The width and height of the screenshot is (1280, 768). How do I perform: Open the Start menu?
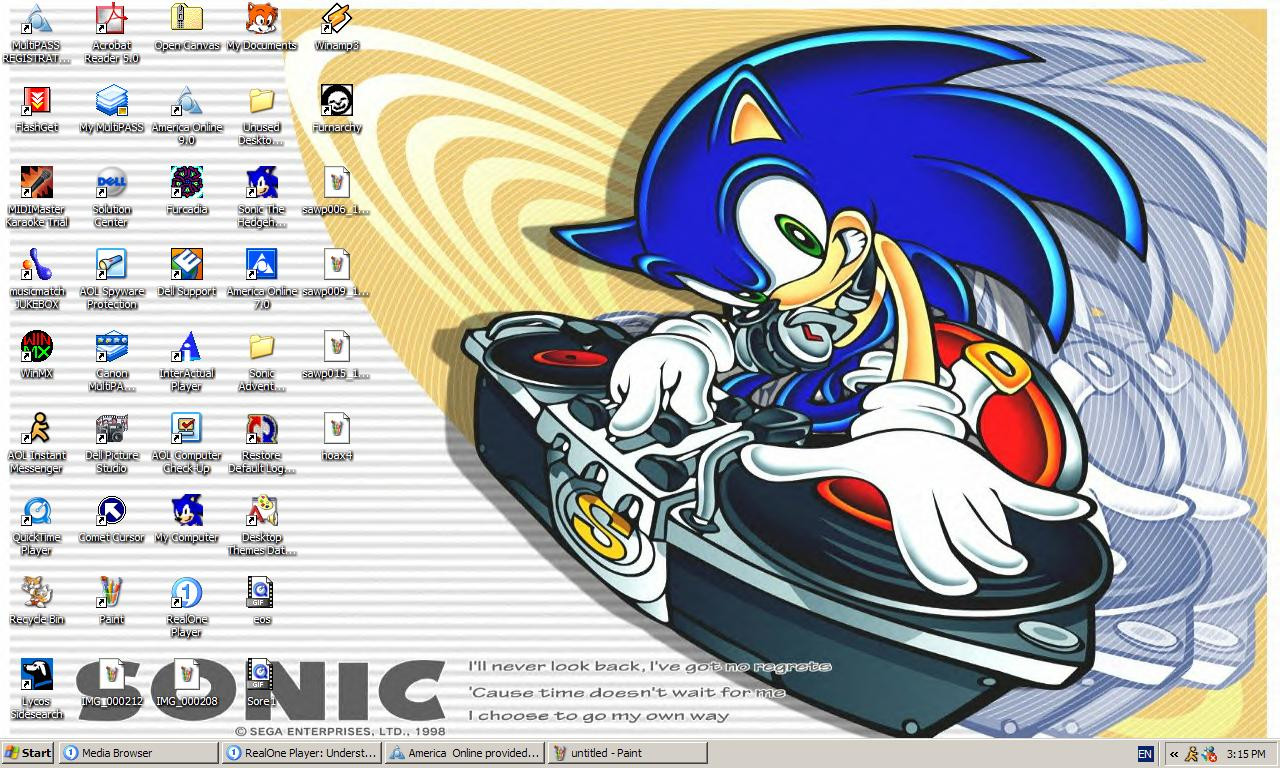tap(29, 753)
